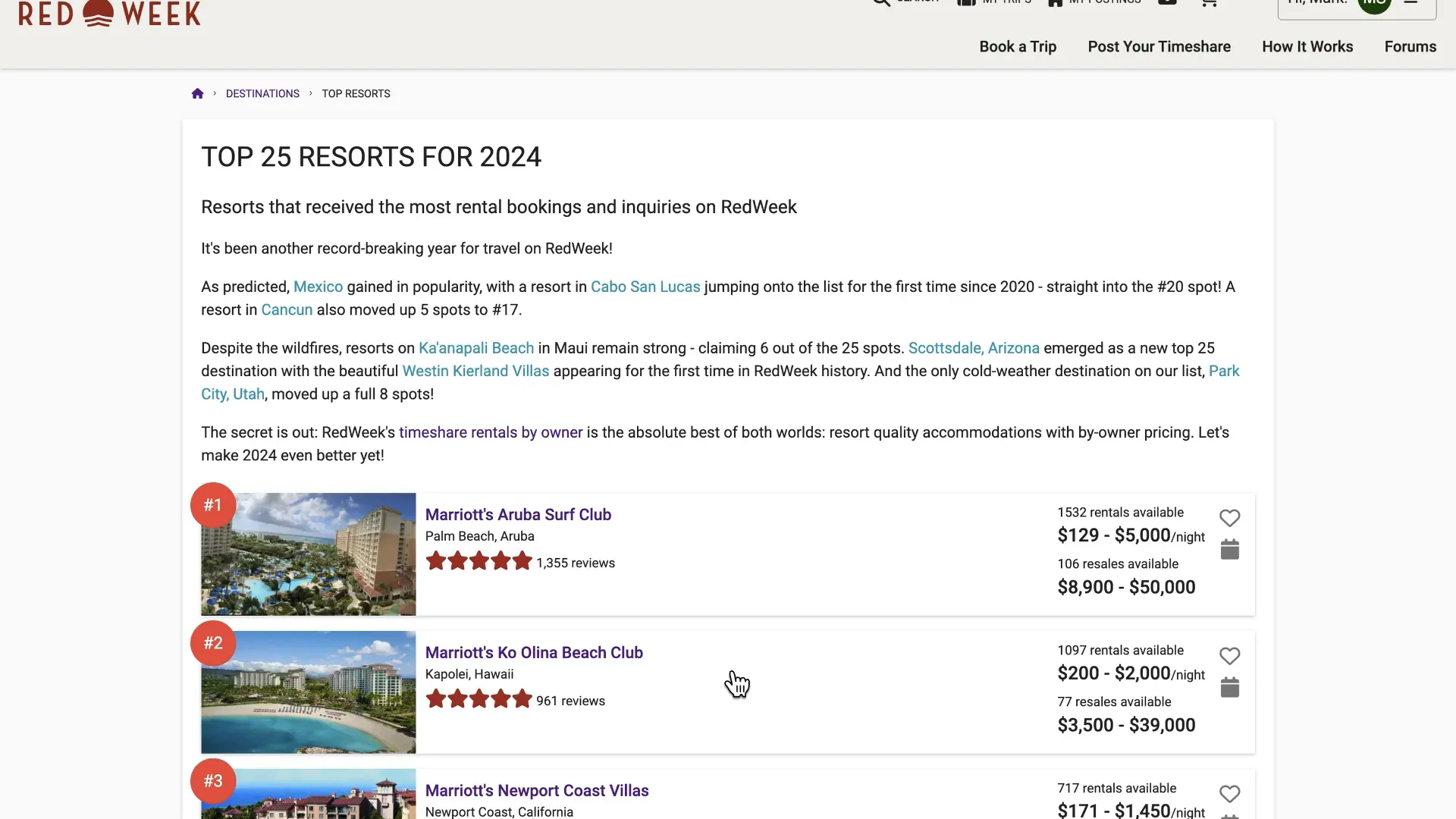
Task: Click the TOP RESORTS breadcrumb text
Action: 356,93
